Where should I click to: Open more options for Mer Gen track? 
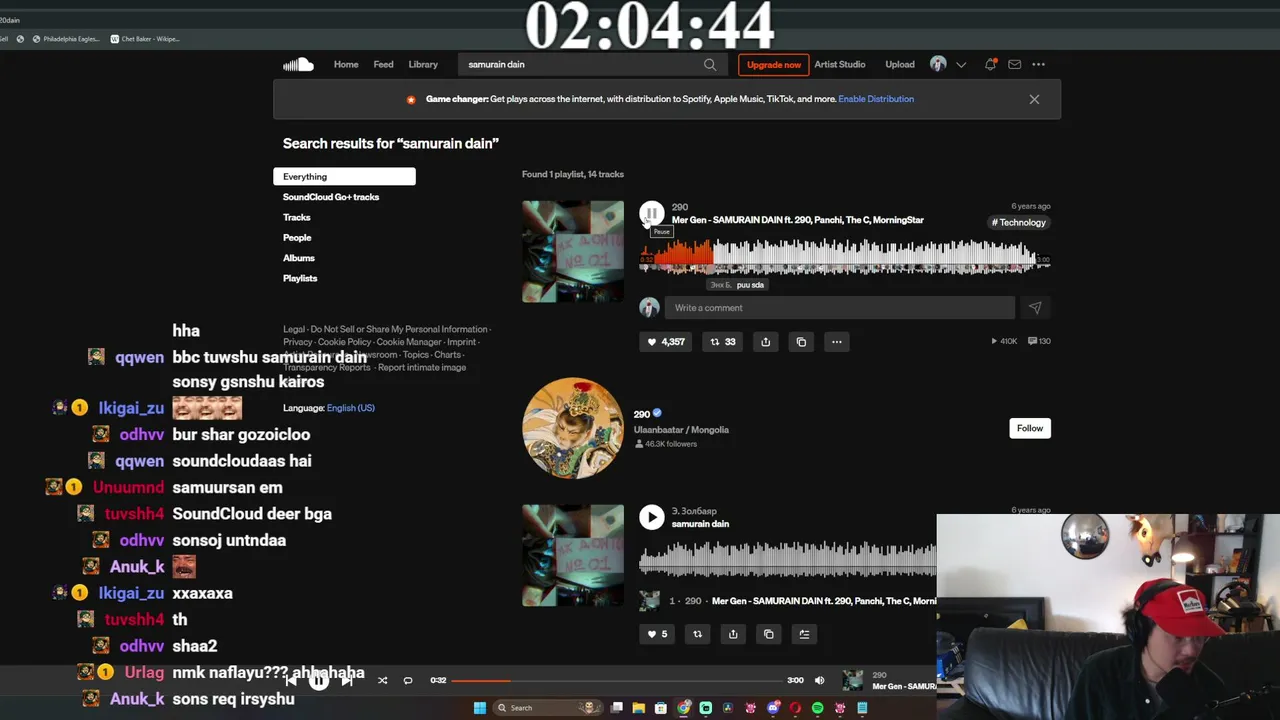point(837,342)
